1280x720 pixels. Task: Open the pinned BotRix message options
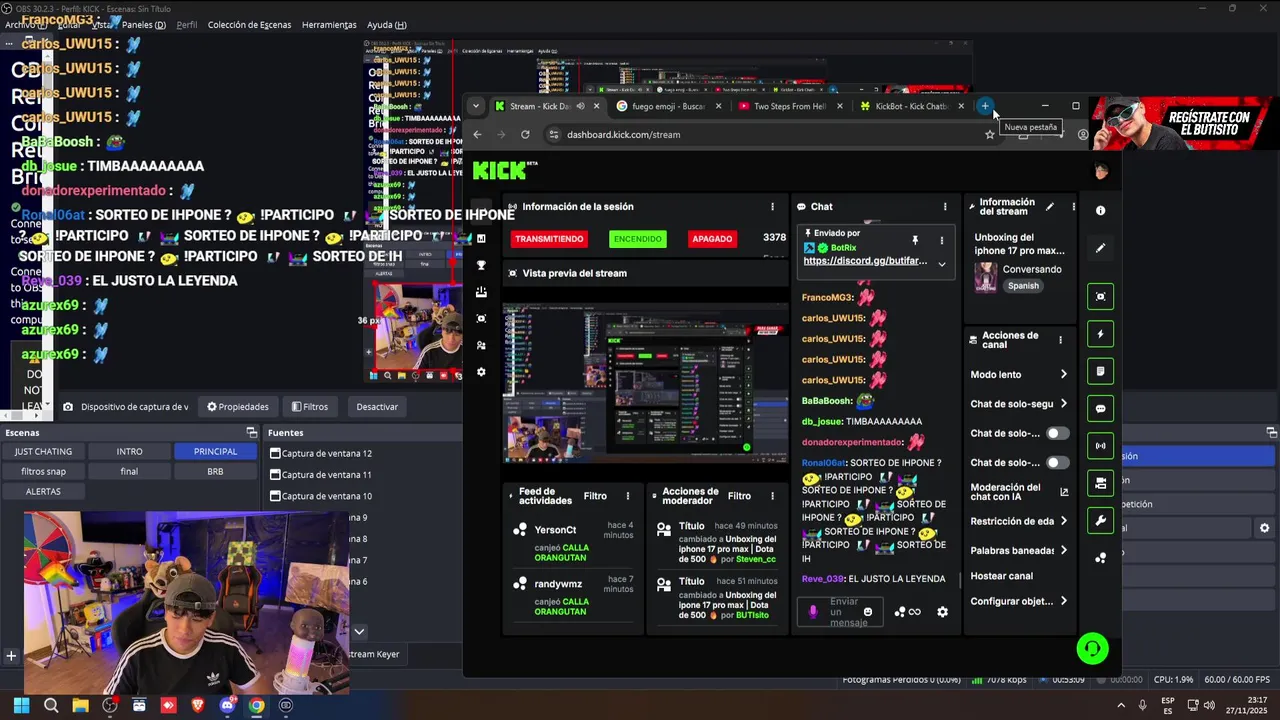pos(941,240)
